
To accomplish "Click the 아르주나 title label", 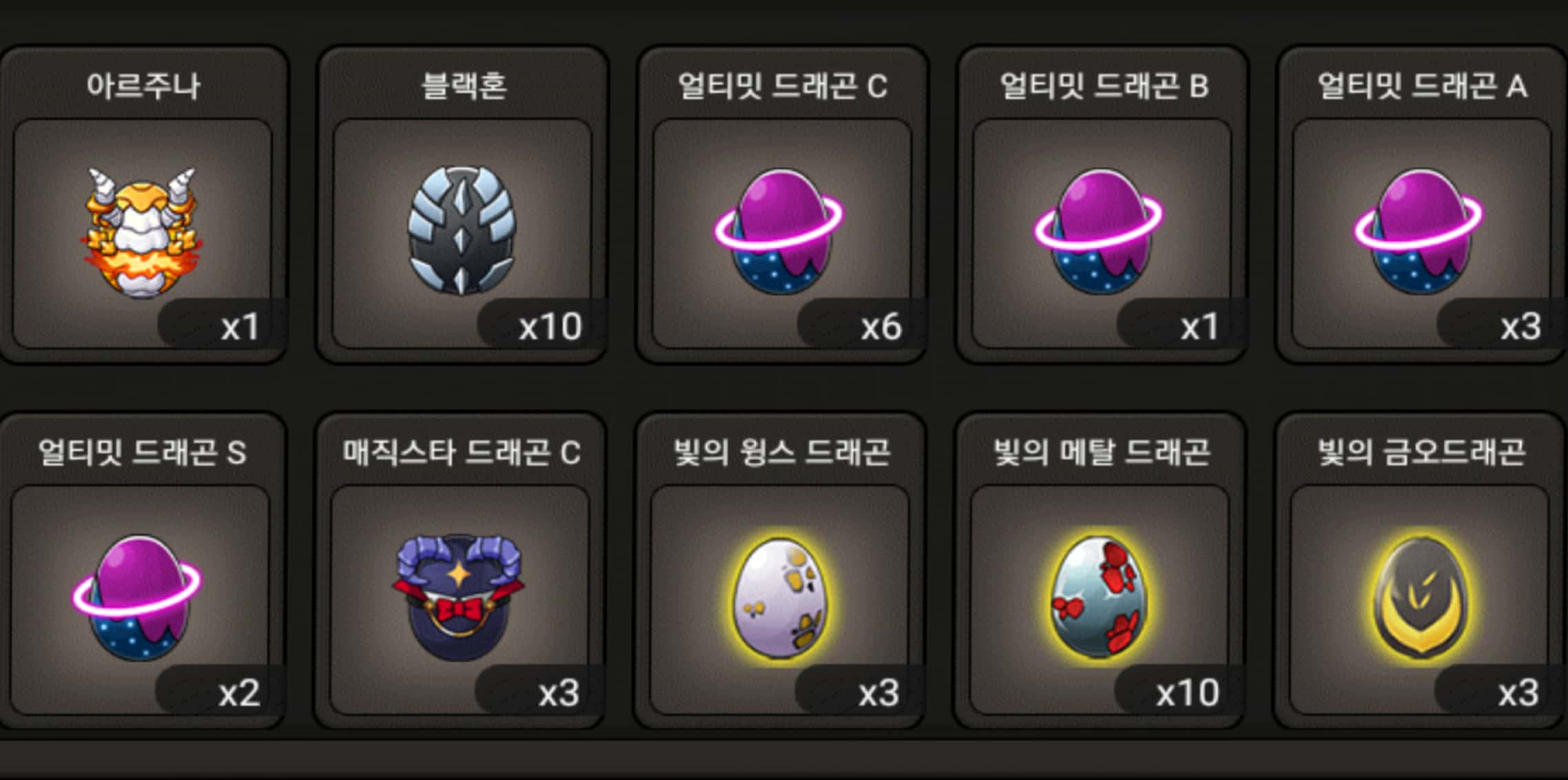I will [143, 86].
